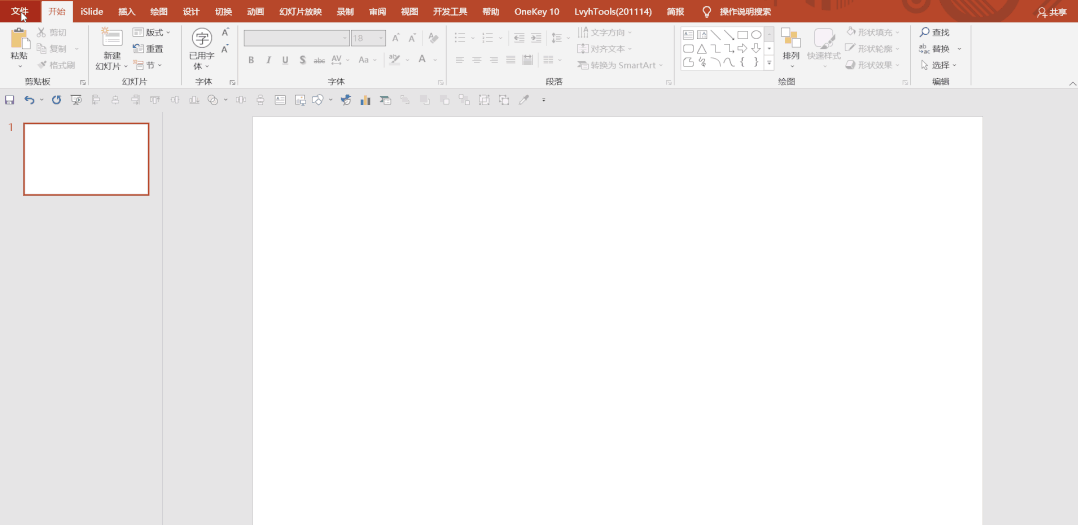
Task: Select the triangle shape in the shapes gallery
Action: click(702, 49)
